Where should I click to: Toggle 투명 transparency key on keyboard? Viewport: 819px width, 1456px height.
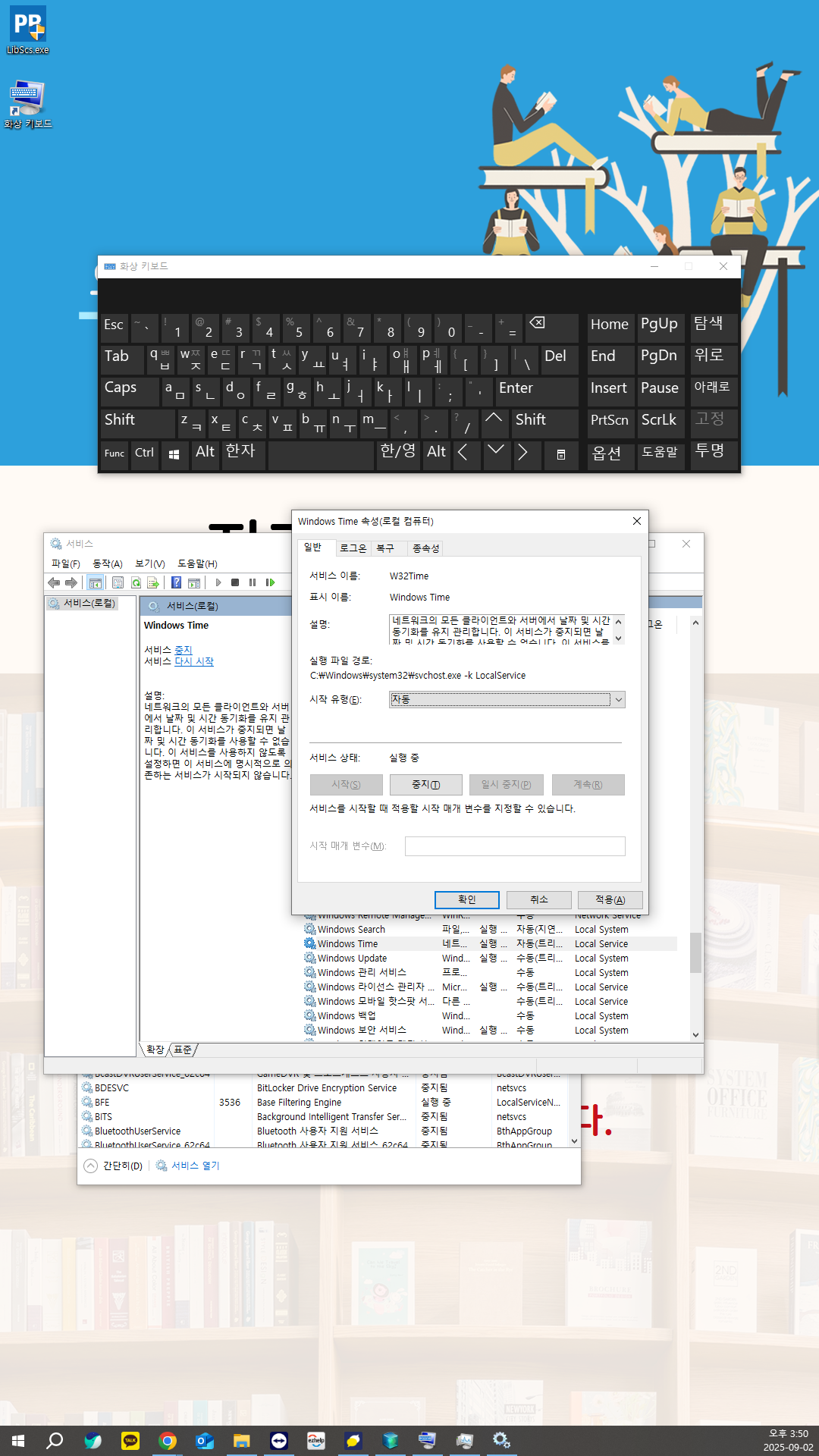click(x=713, y=454)
